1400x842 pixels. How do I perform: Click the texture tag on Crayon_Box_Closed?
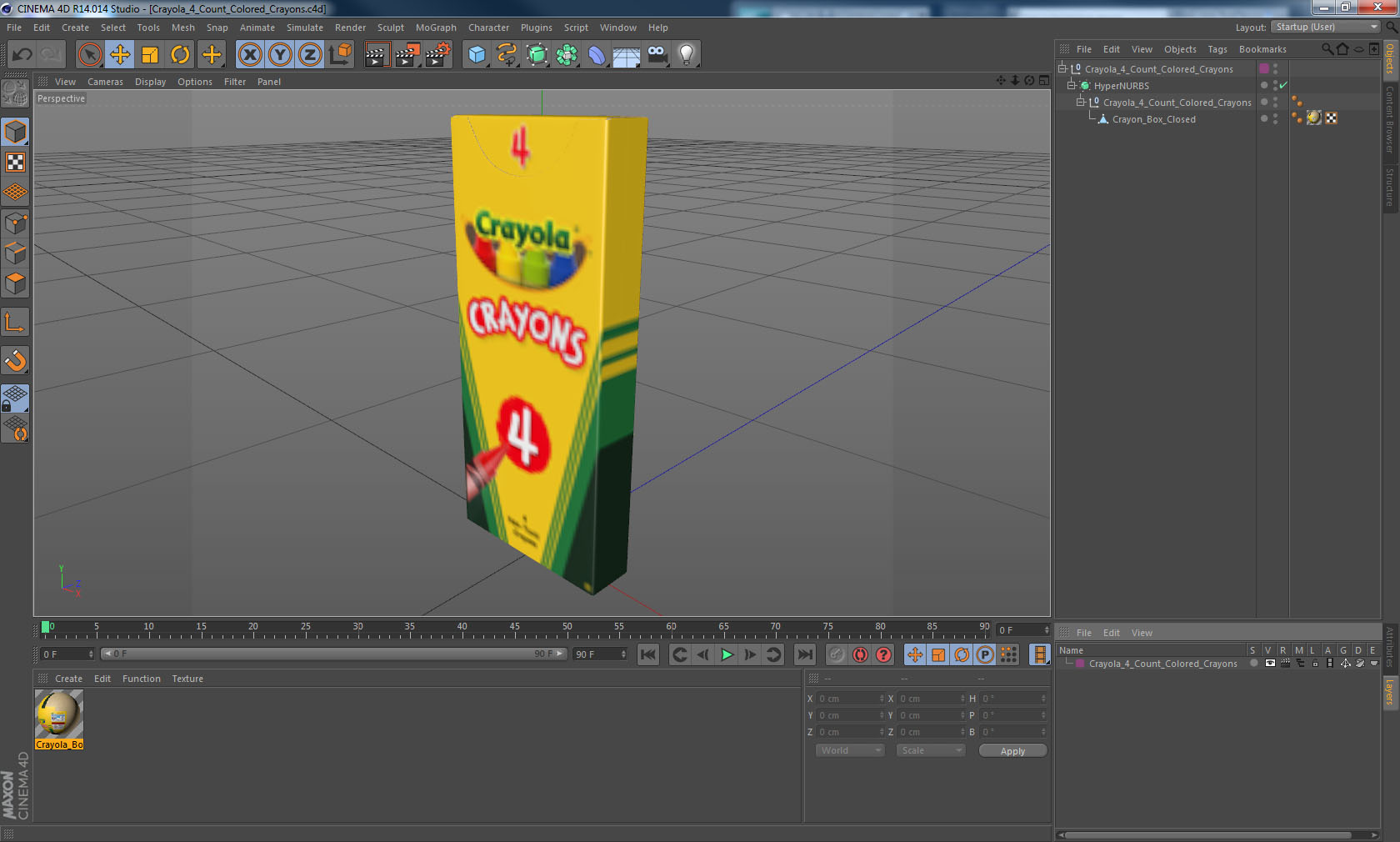coord(1314,118)
